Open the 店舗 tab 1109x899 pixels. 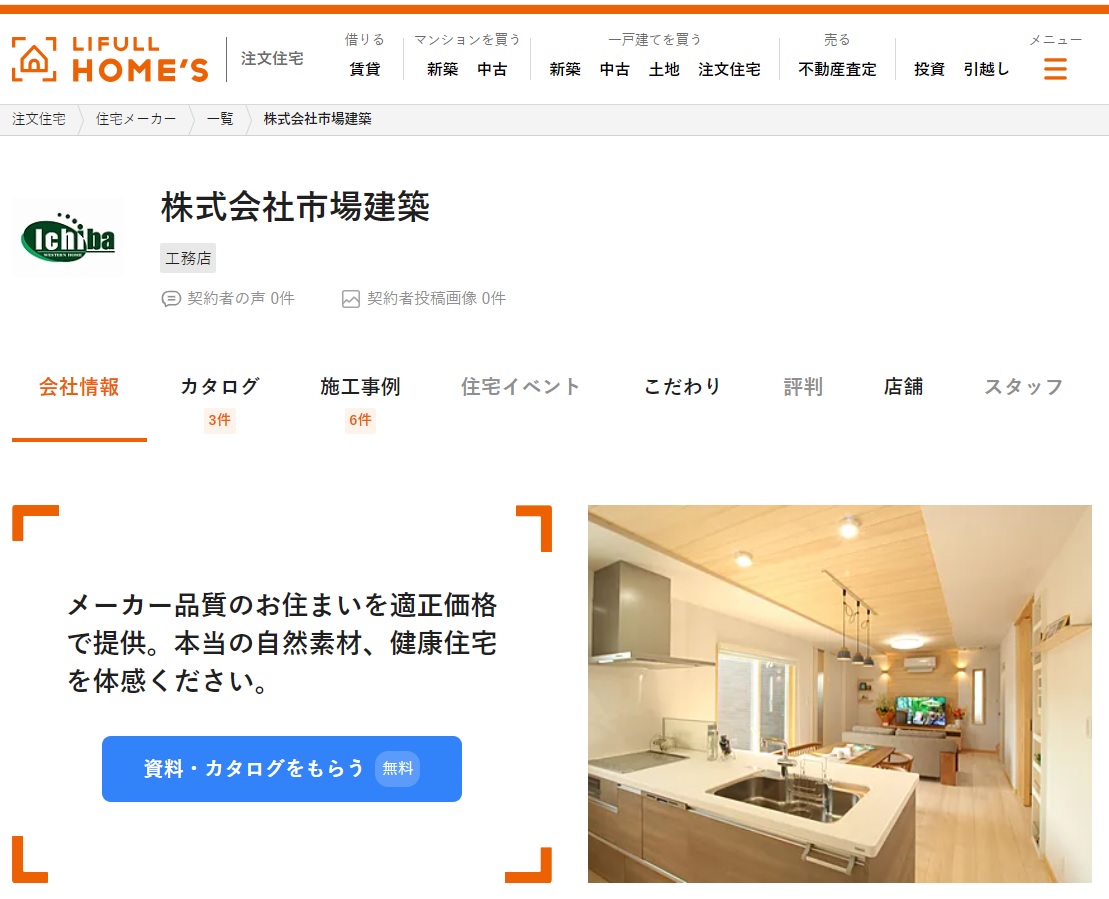pos(903,387)
